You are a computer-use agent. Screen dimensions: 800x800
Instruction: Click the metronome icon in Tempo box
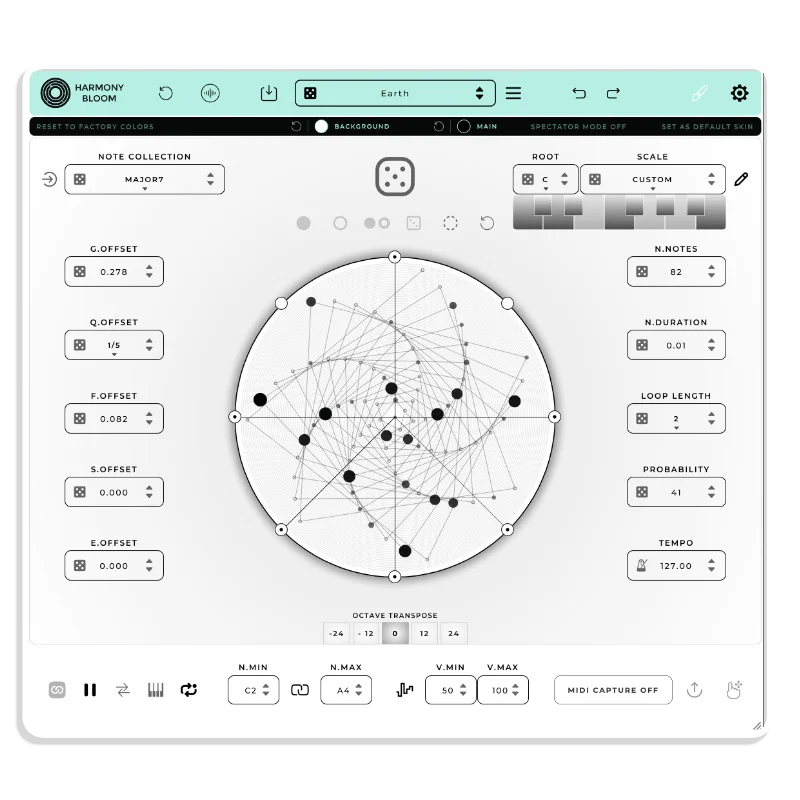(x=642, y=565)
